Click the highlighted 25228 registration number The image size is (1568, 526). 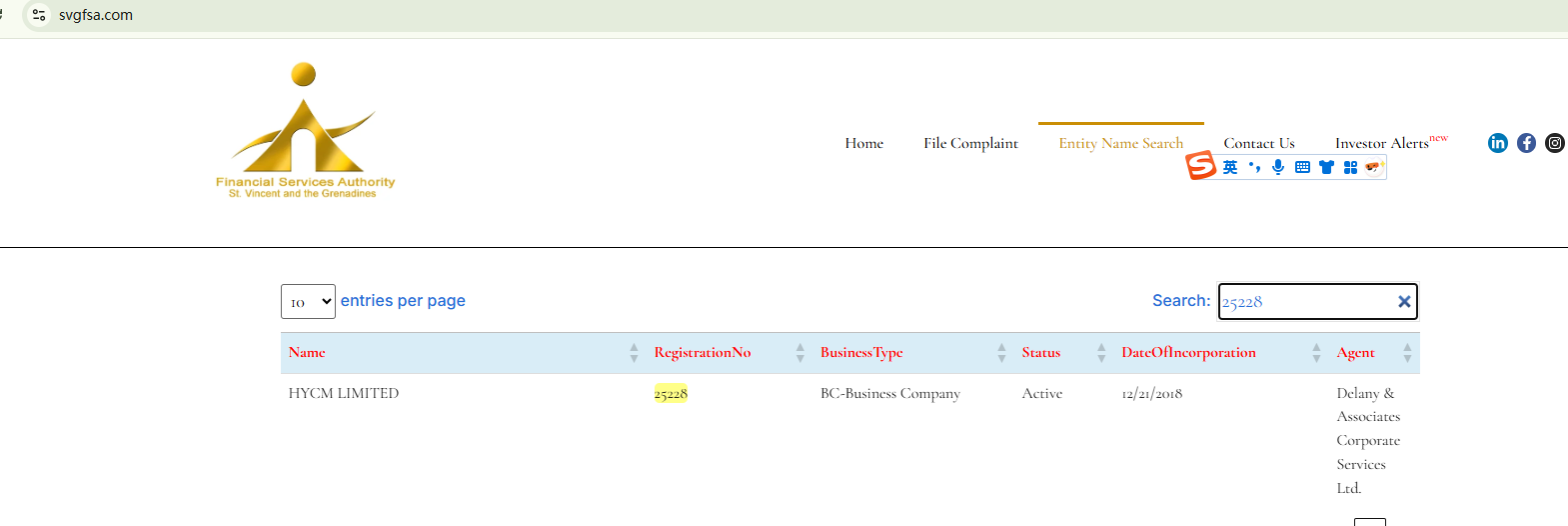click(671, 393)
